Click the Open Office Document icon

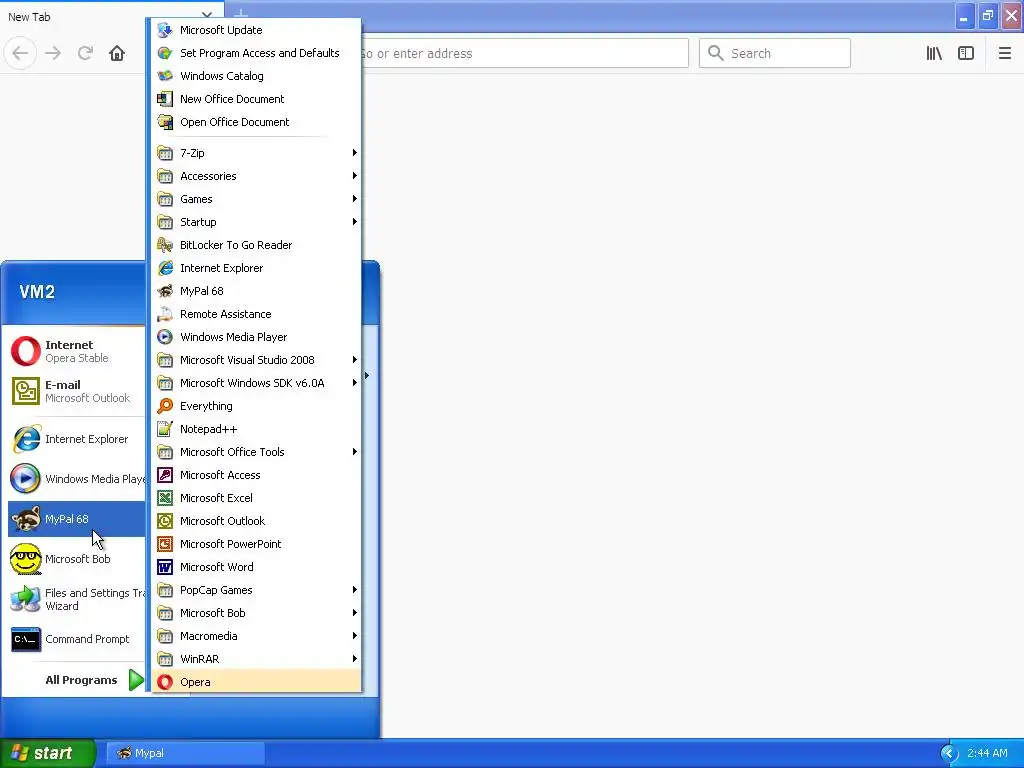click(x=165, y=122)
